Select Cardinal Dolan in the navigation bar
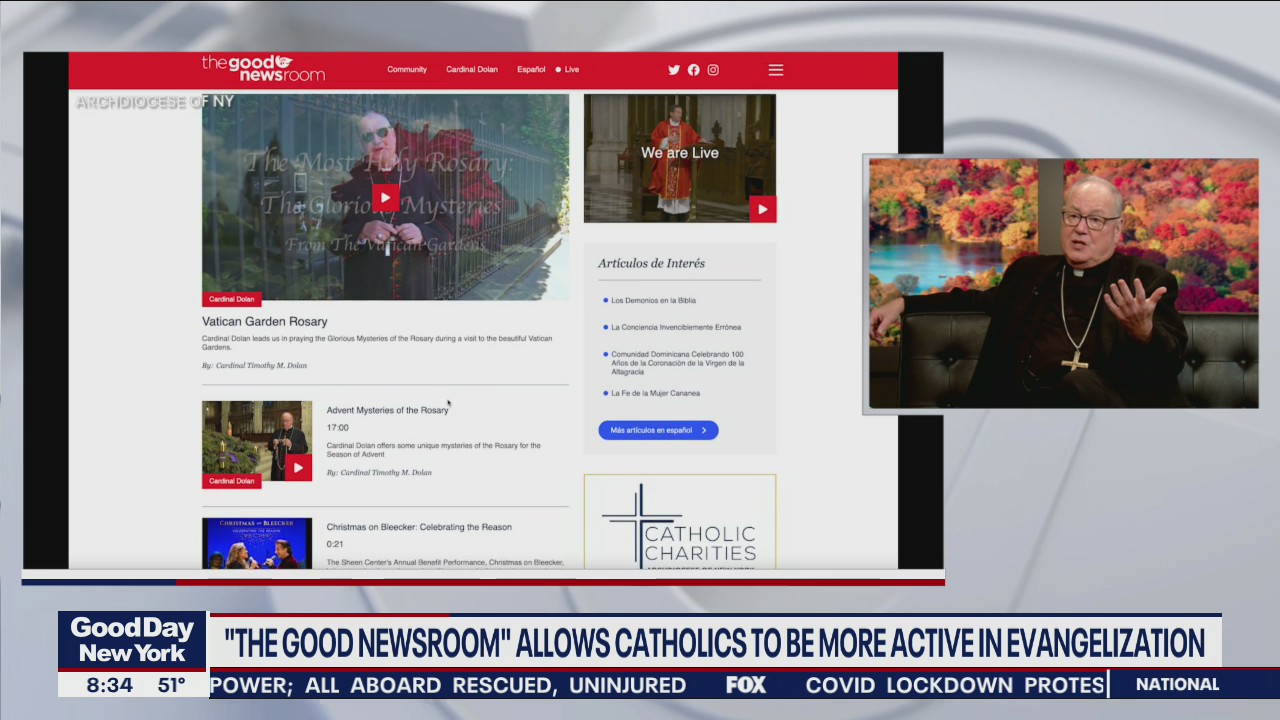This screenshot has width=1280, height=720. (471, 70)
